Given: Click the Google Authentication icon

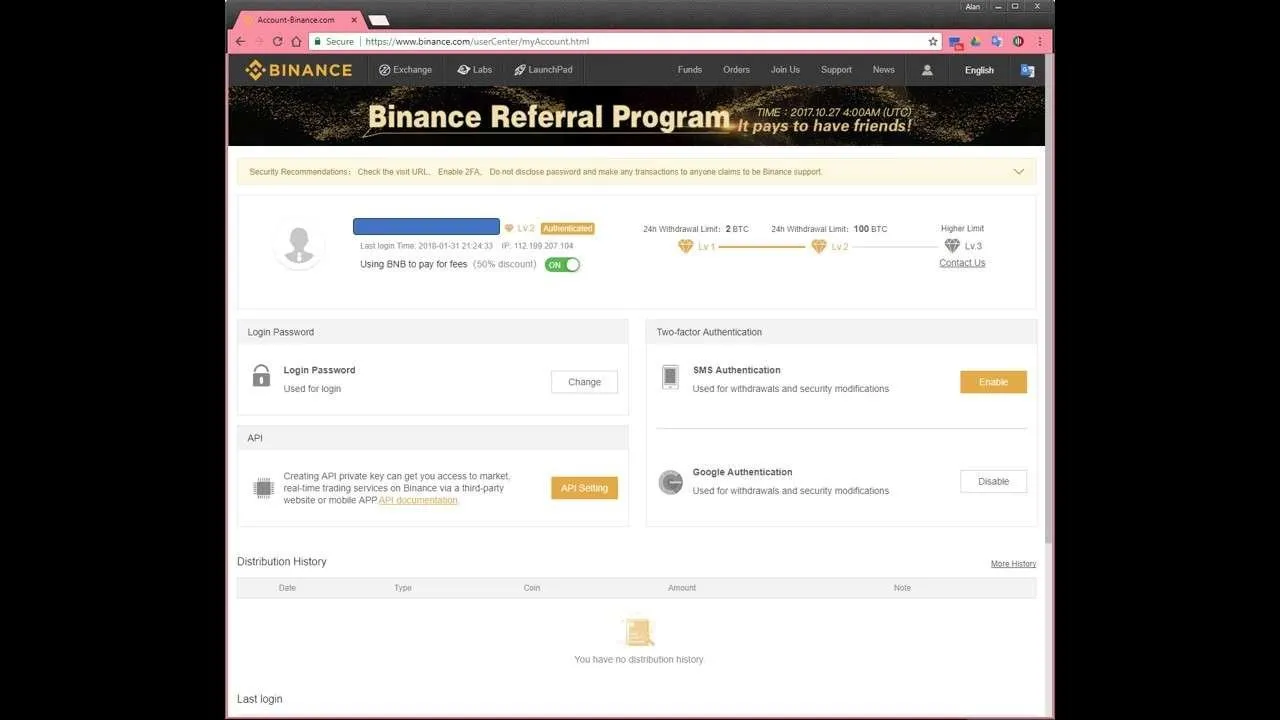Looking at the screenshot, I should (x=670, y=482).
